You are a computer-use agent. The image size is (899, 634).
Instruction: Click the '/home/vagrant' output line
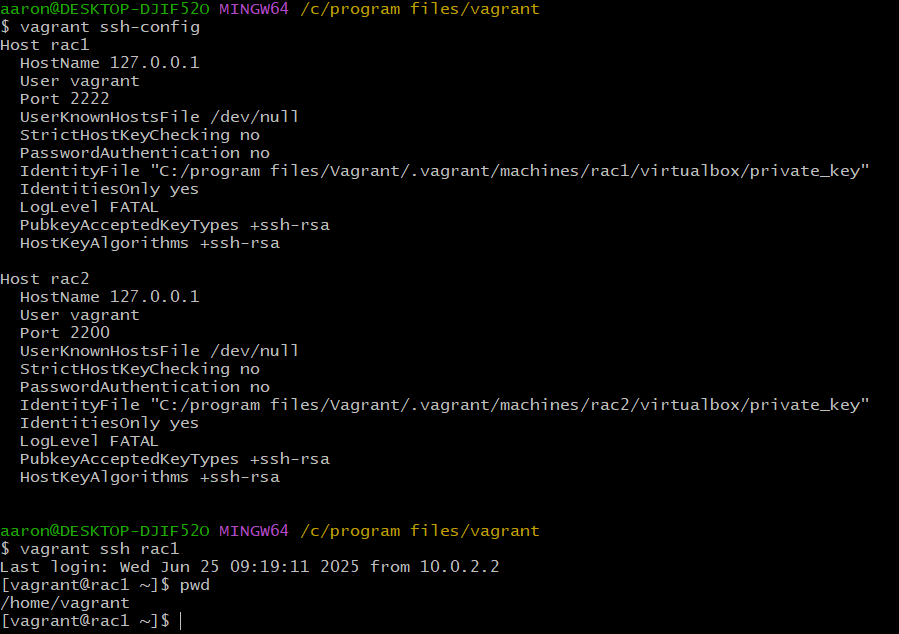tap(65, 603)
